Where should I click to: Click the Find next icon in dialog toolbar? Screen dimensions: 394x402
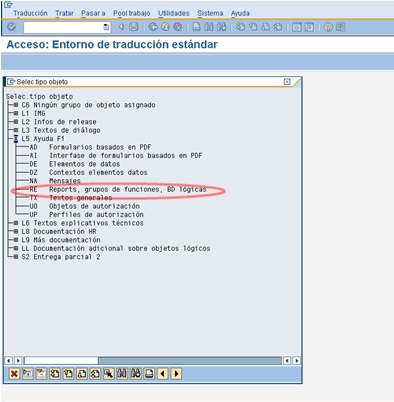coord(136,374)
